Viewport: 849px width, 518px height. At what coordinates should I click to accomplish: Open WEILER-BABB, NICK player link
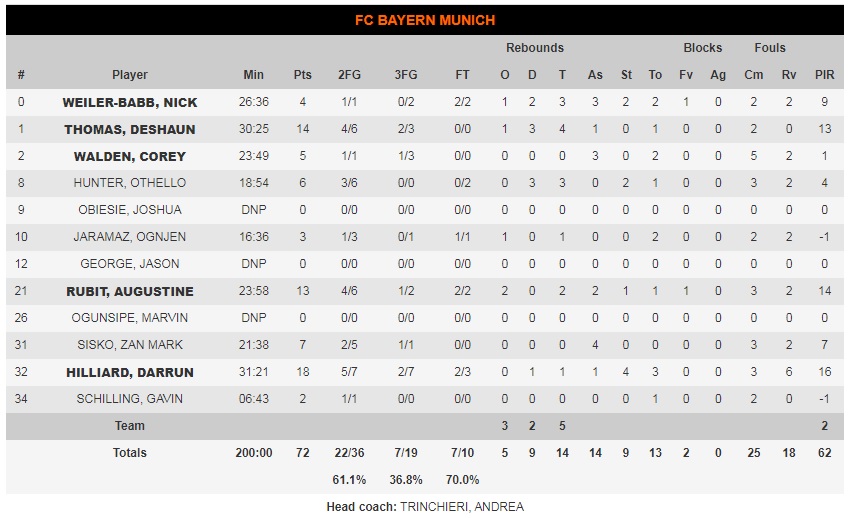129,102
